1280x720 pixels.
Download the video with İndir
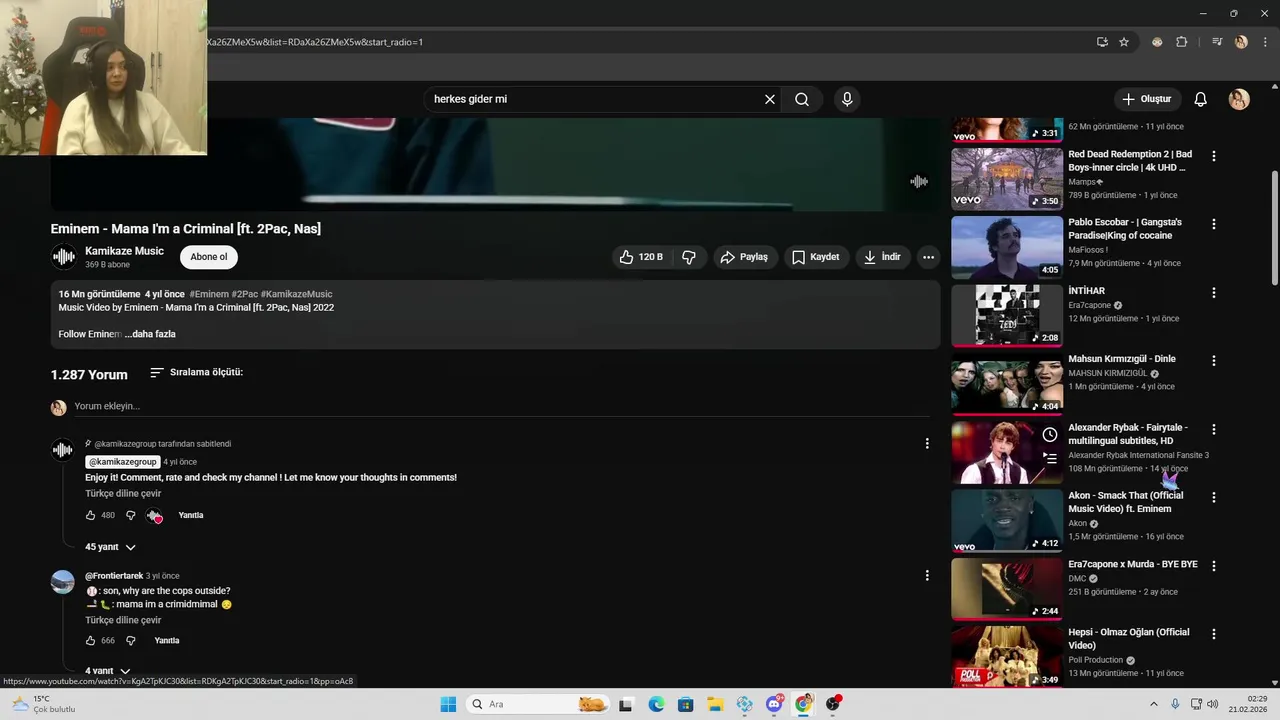pyautogui.click(x=882, y=257)
